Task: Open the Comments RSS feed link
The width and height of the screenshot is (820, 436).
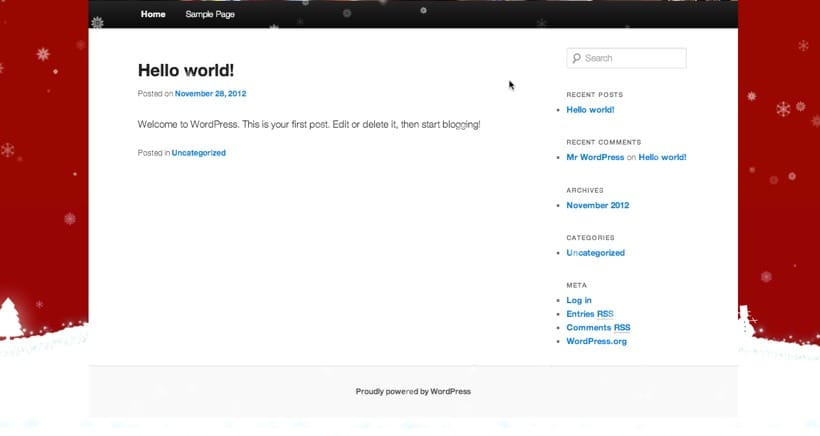Action: point(598,327)
